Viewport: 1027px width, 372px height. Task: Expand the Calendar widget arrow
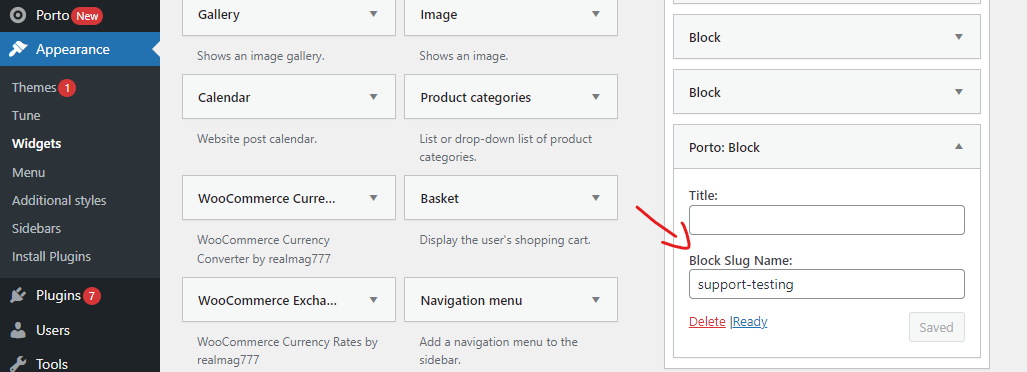click(x=373, y=97)
